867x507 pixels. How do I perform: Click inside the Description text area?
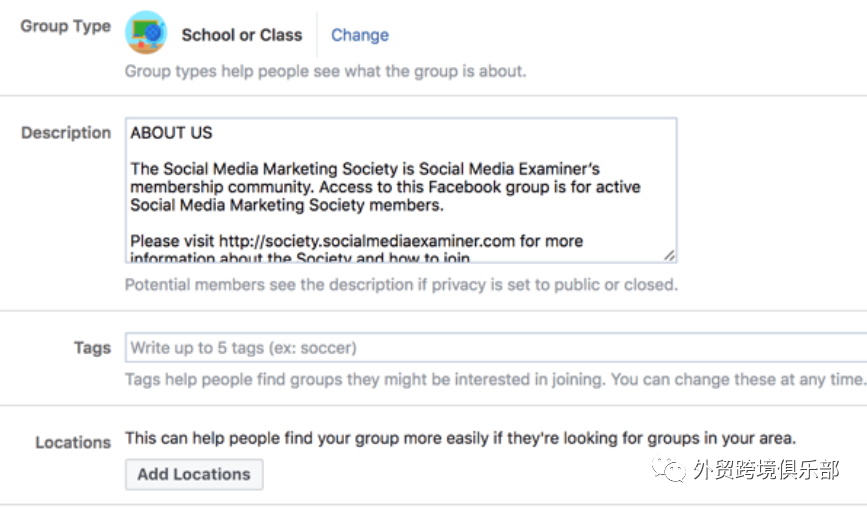401,190
